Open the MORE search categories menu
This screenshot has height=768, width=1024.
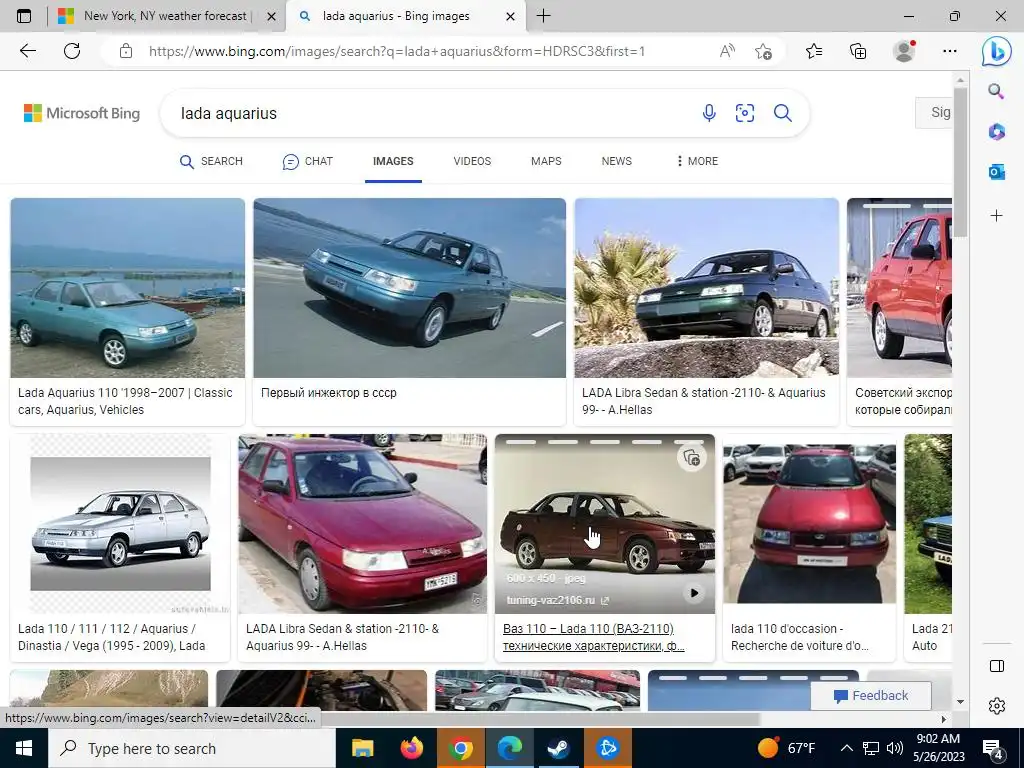[x=696, y=161]
